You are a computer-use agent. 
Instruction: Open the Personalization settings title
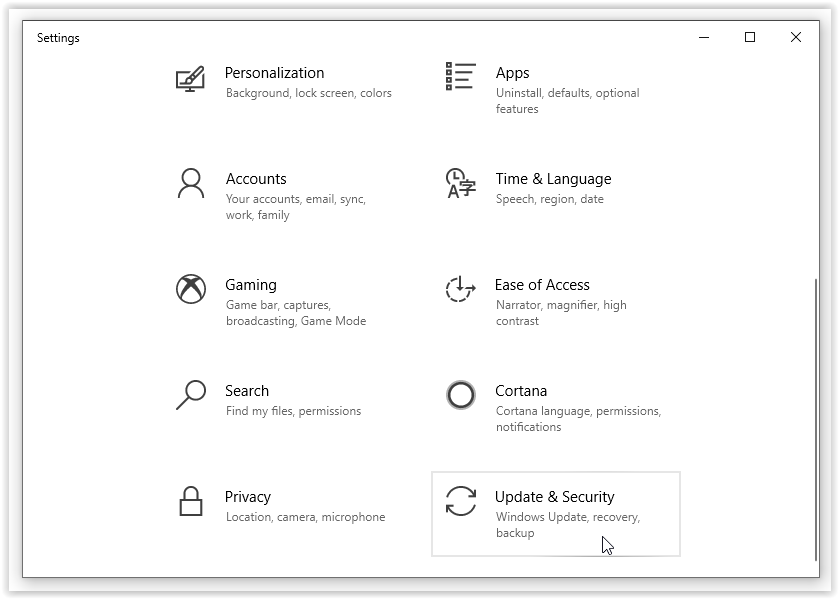(274, 73)
